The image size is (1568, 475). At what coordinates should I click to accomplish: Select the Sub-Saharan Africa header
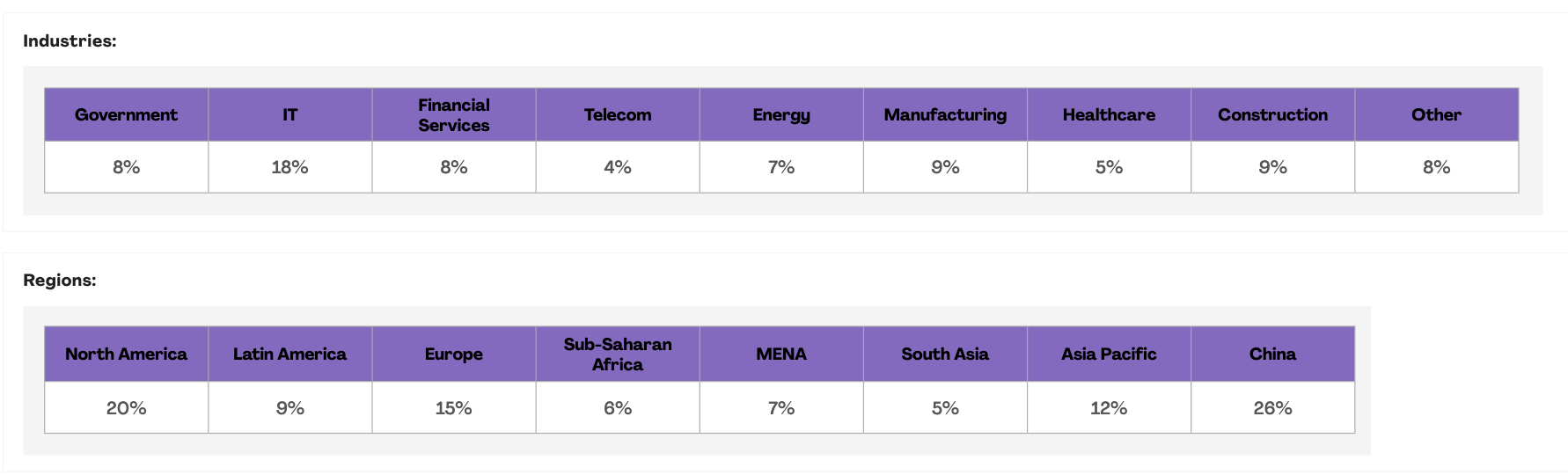[618, 354]
